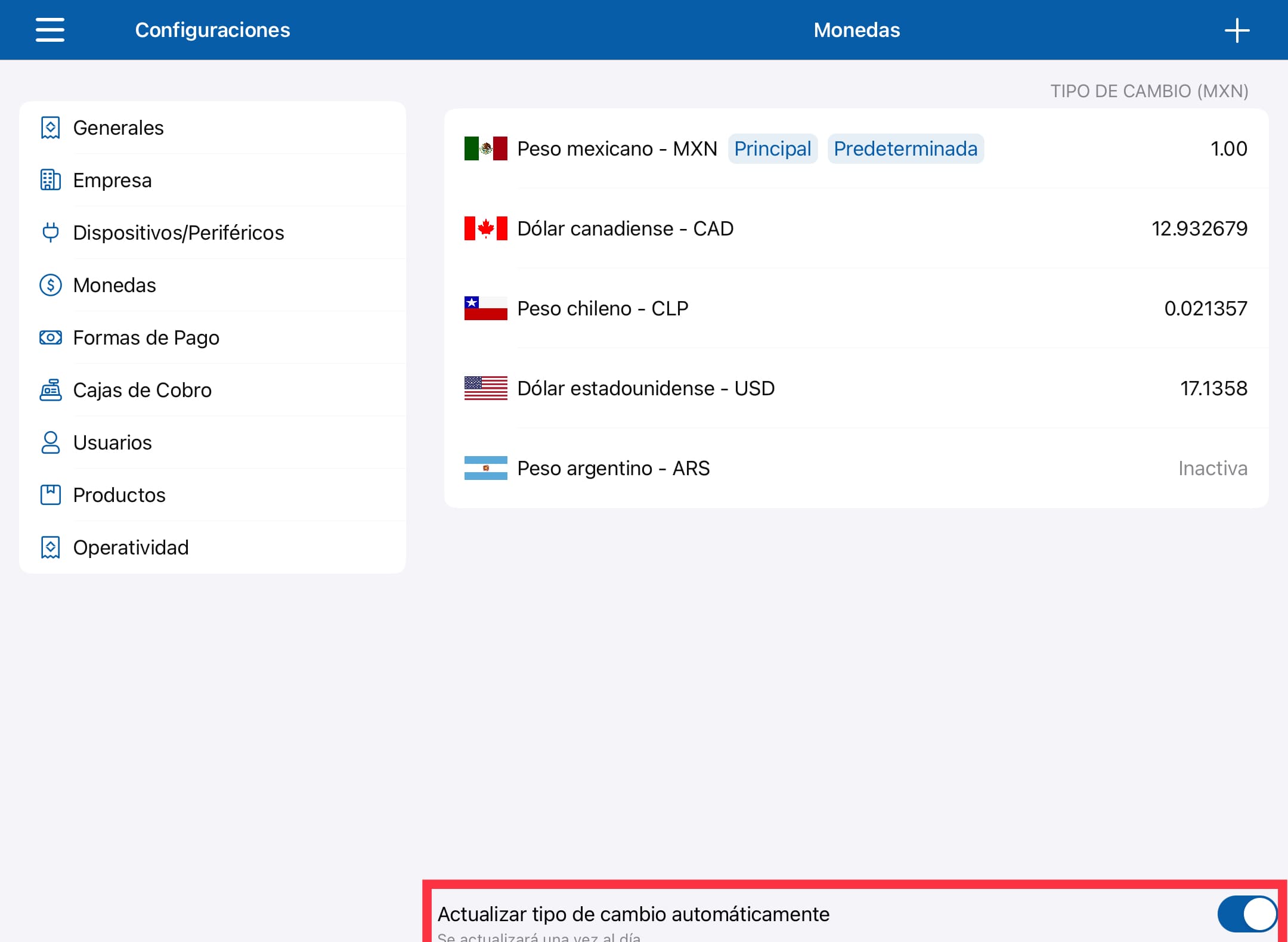1288x942 pixels.
Task: Select Peso mexicano - MXN row
Action: [x=856, y=148]
